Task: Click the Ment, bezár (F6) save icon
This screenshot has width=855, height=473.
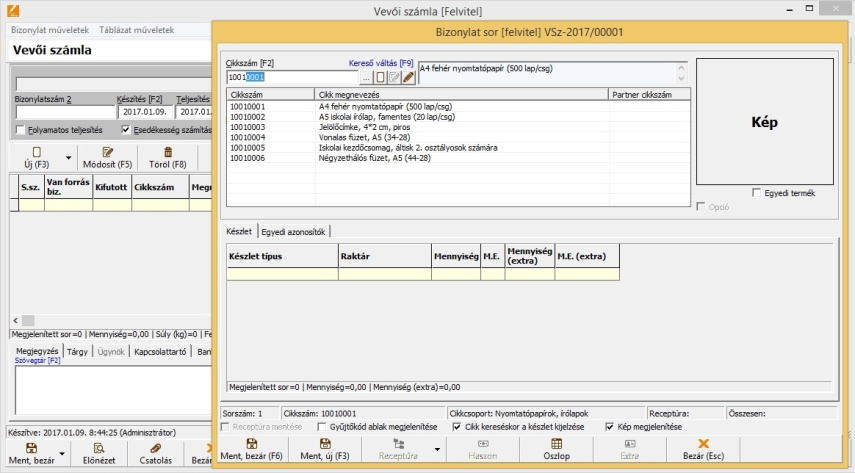Action: pyautogui.click(x=250, y=443)
